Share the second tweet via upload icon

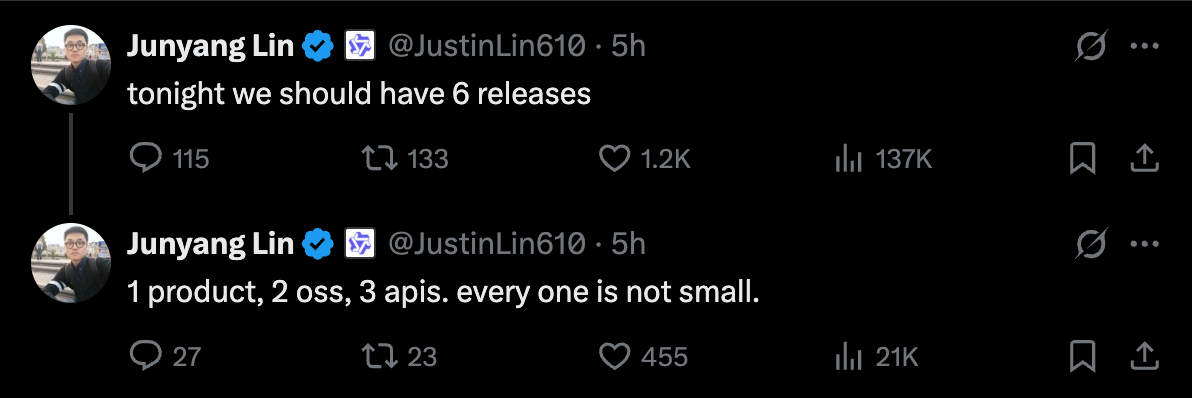point(1144,355)
